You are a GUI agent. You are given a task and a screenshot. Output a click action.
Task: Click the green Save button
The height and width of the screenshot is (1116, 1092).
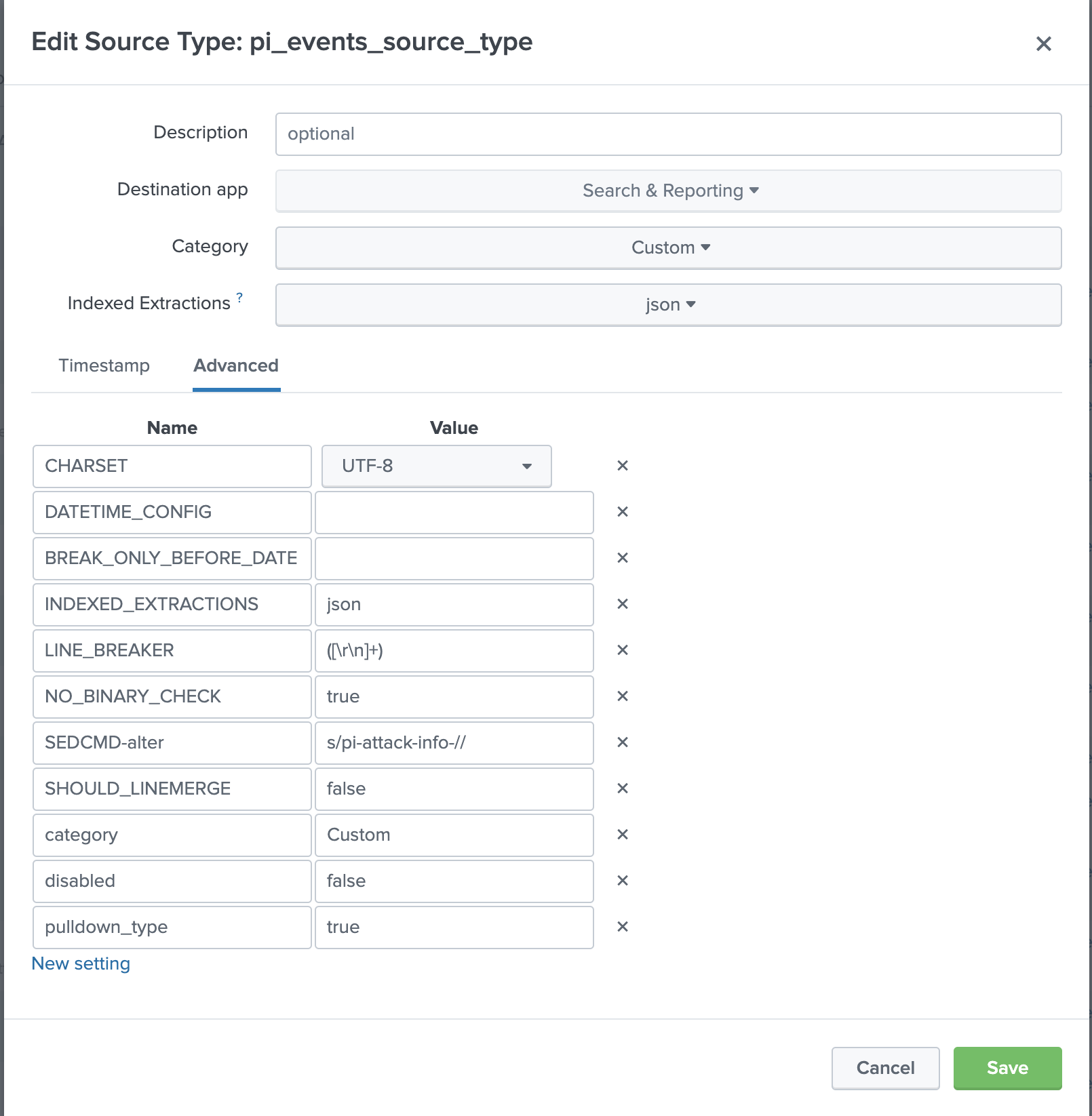pos(1007,1068)
